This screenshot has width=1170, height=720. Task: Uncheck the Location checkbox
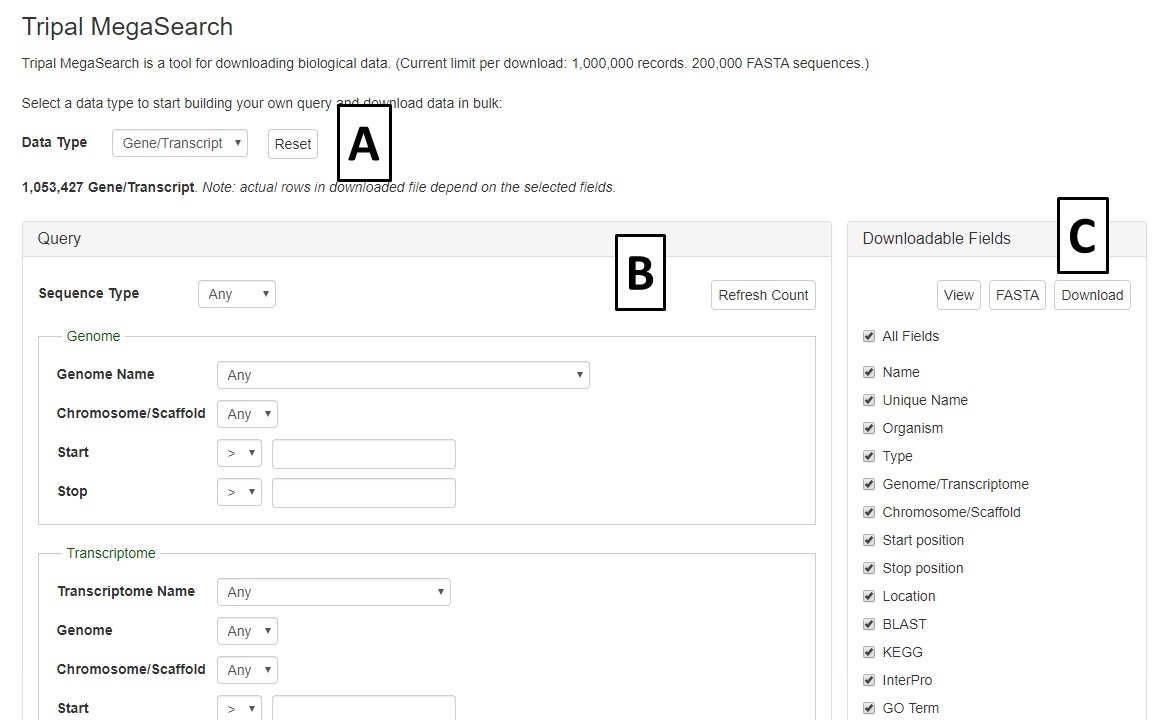point(869,595)
